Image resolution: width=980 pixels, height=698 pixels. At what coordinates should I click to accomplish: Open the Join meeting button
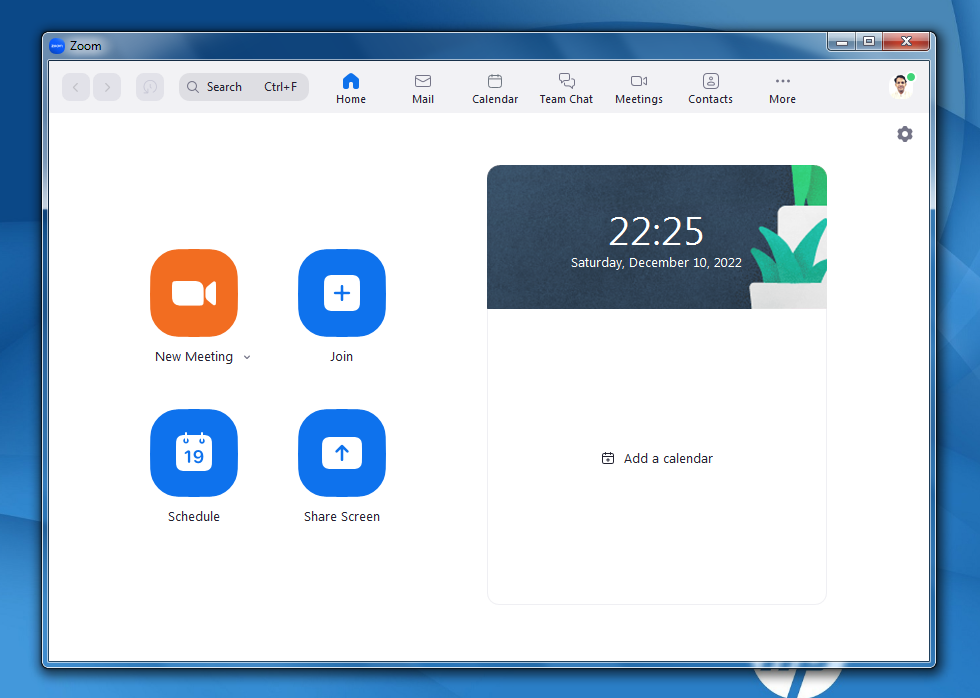click(x=342, y=292)
